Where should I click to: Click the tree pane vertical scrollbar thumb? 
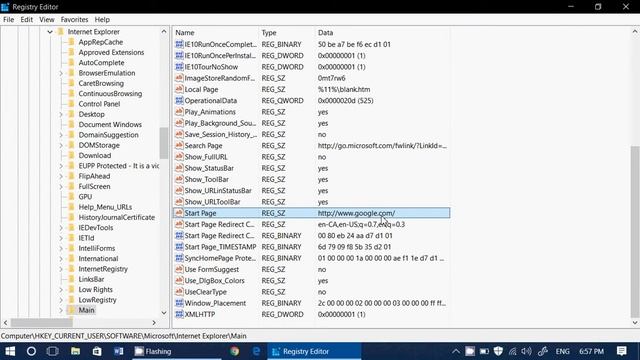pos(164,143)
